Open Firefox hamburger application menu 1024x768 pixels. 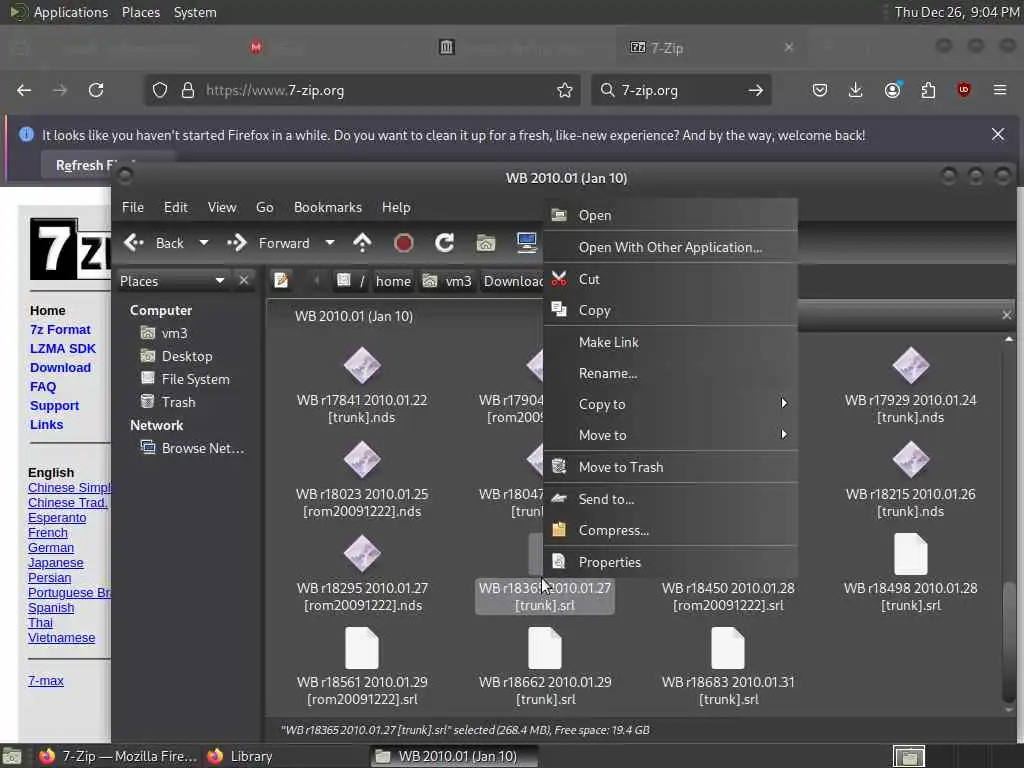(1000, 90)
